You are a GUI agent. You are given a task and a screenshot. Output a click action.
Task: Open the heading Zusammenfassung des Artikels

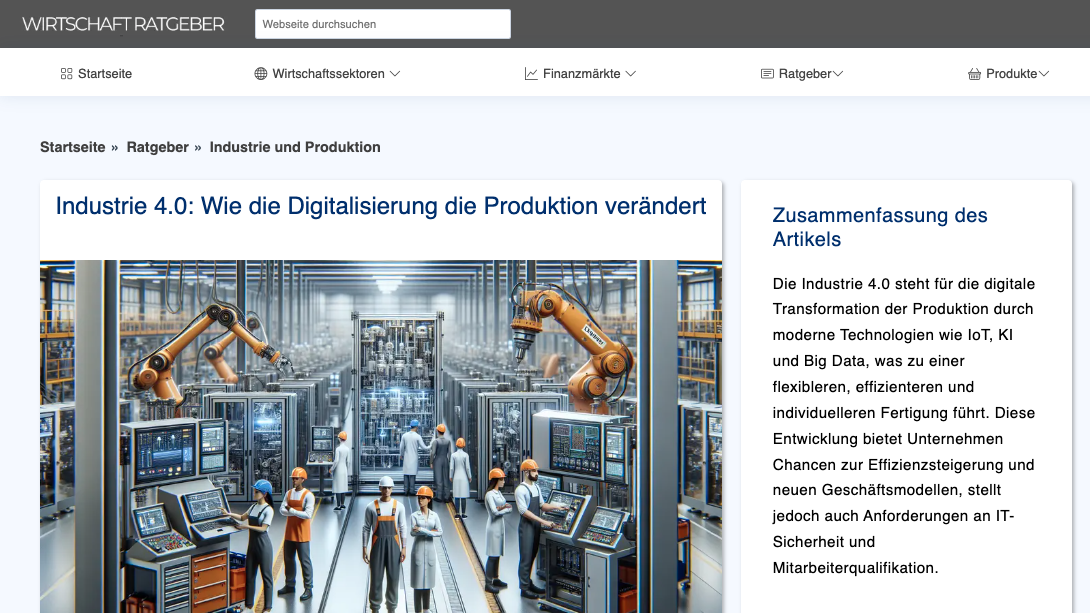[880, 227]
